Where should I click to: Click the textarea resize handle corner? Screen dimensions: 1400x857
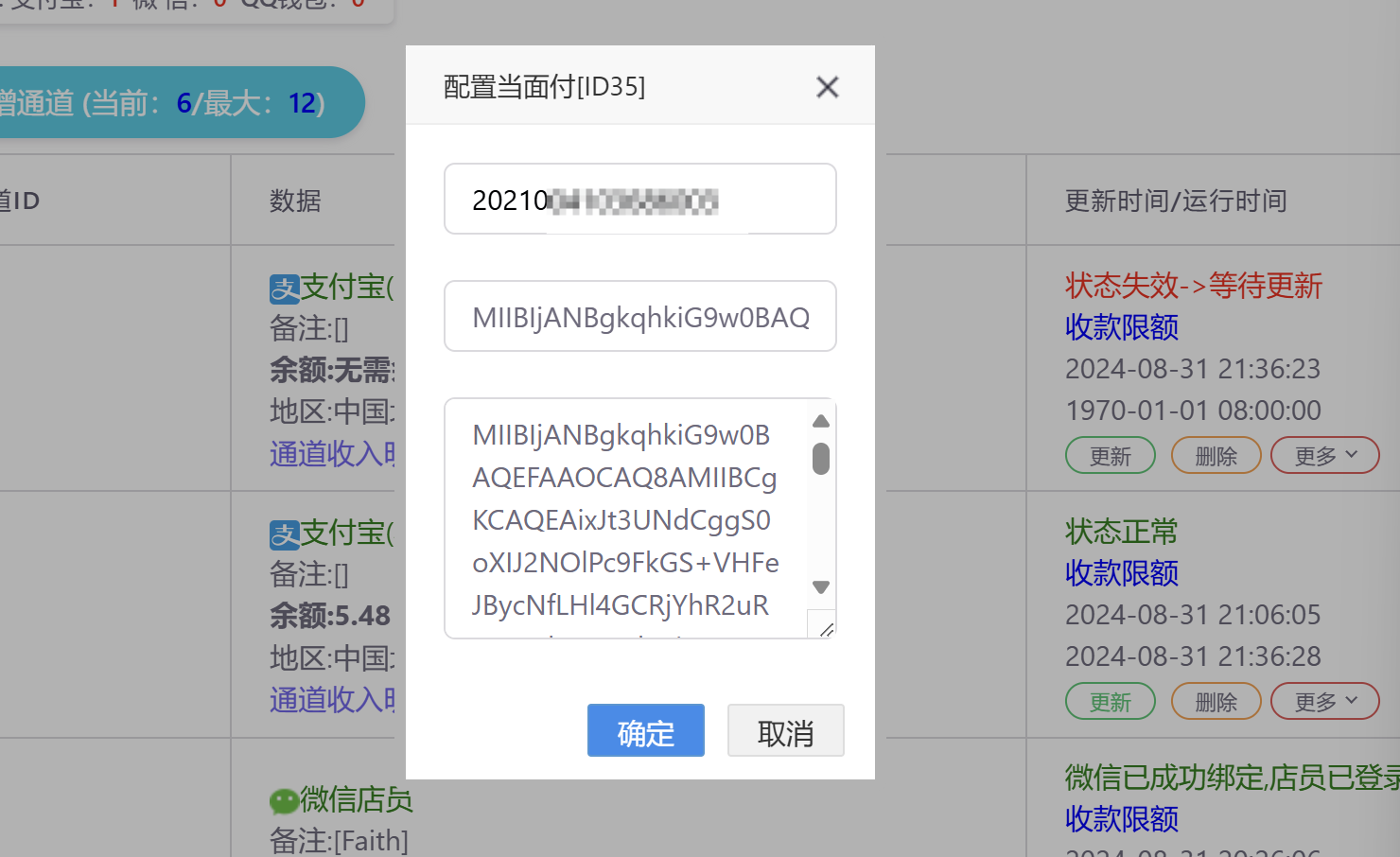(x=825, y=628)
